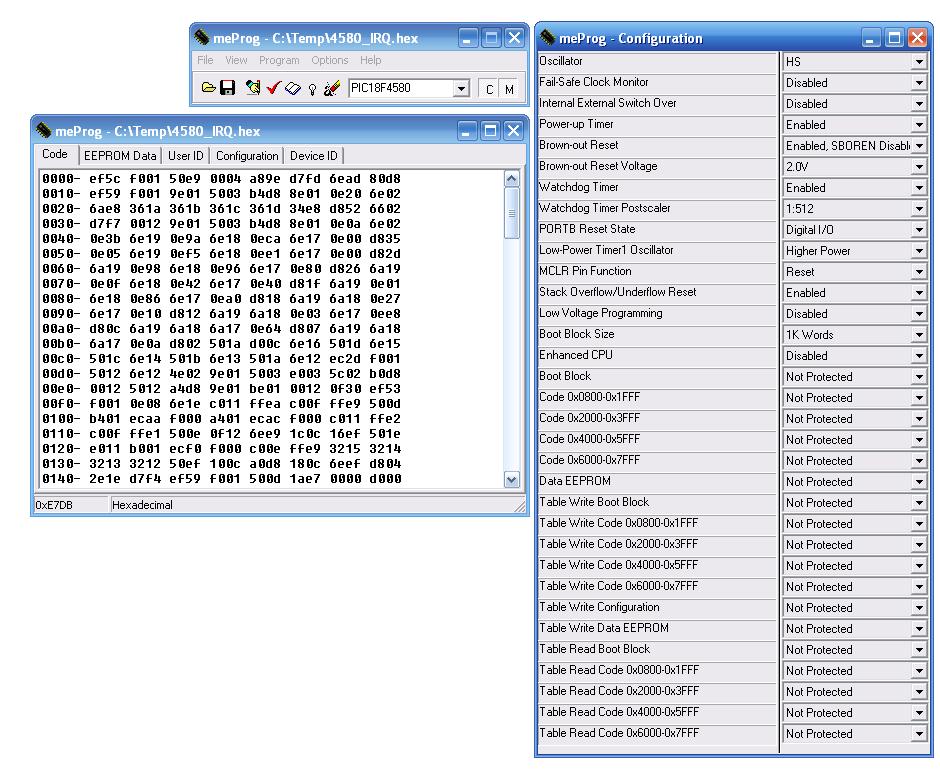Expand the Table Write Boot Block dropdown
Screen dimensions: 940x769
[x=919, y=502]
